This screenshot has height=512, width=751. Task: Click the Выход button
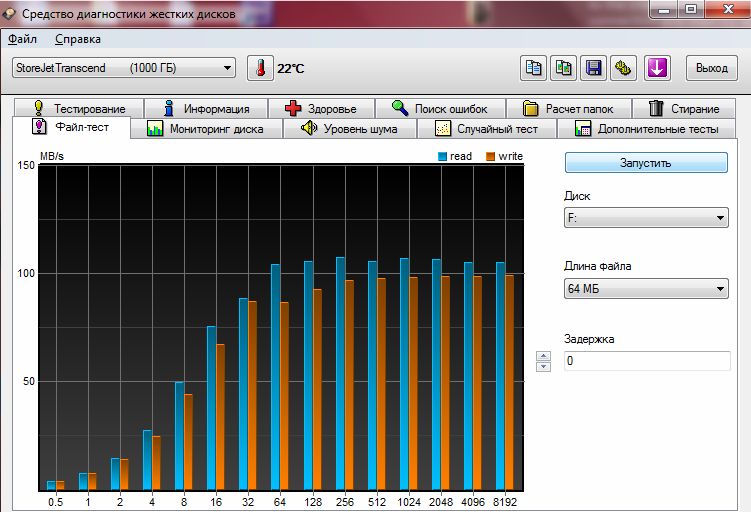point(711,68)
